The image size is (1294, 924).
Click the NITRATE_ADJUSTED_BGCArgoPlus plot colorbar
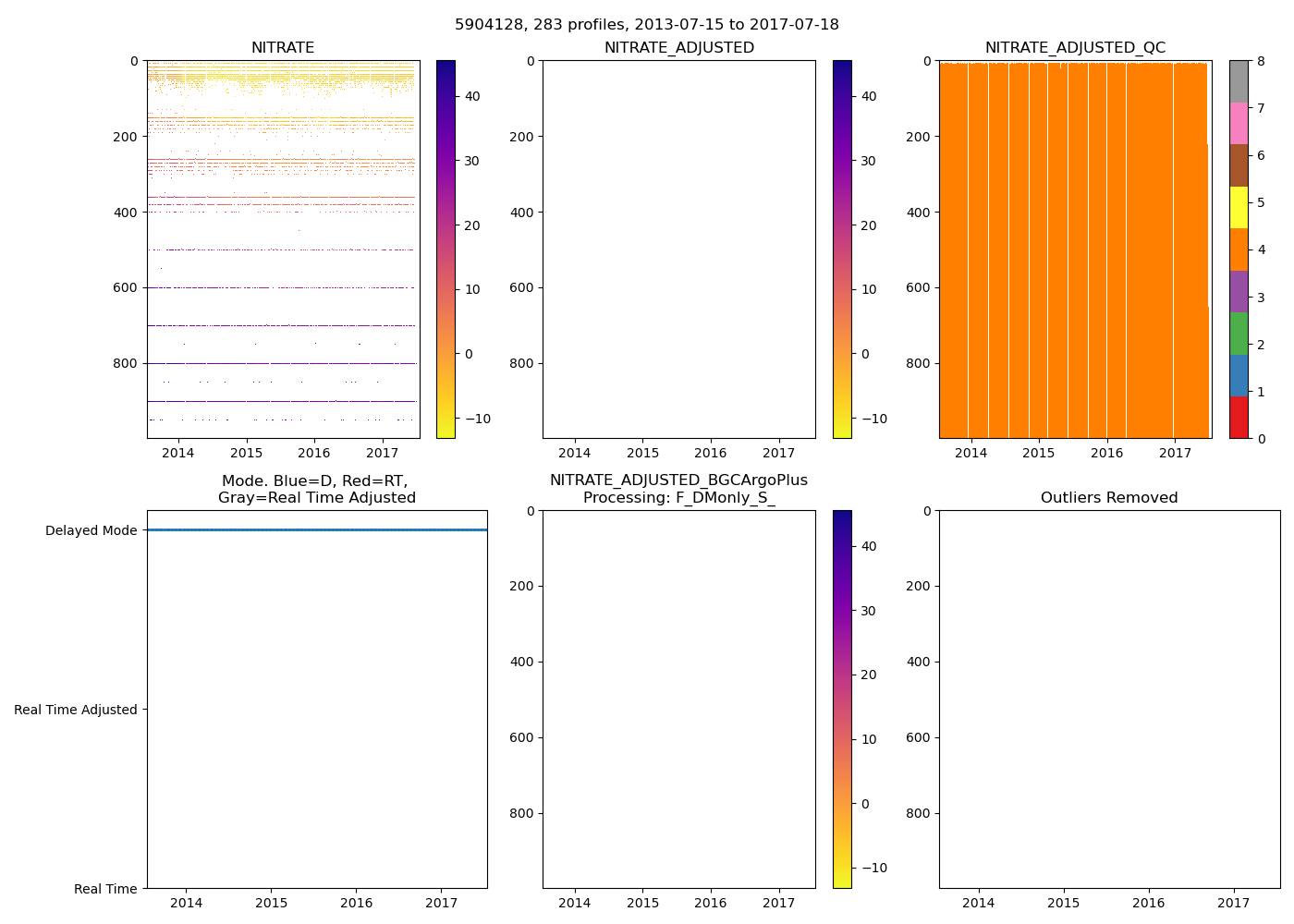tap(842, 699)
